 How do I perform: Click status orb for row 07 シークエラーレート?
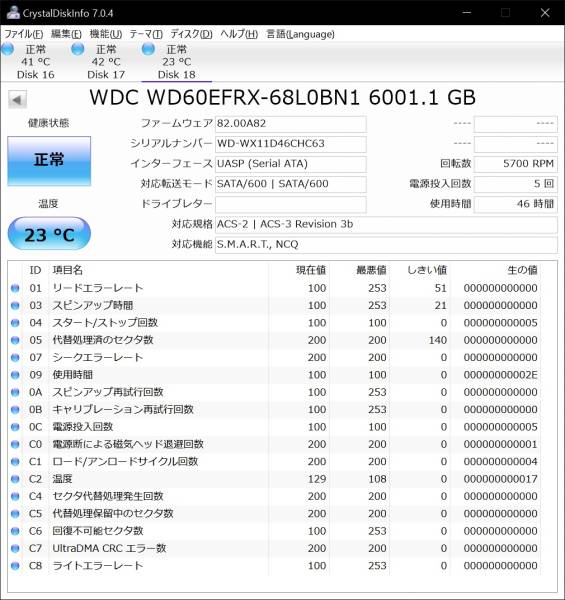click(15, 357)
